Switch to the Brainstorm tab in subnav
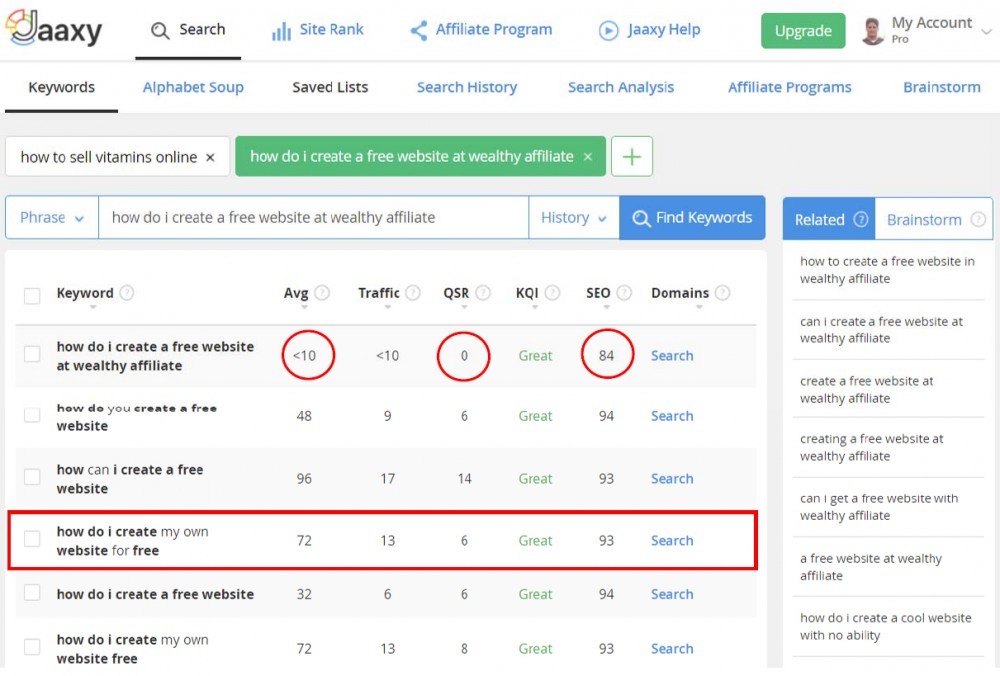 click(x=942, y=87)
